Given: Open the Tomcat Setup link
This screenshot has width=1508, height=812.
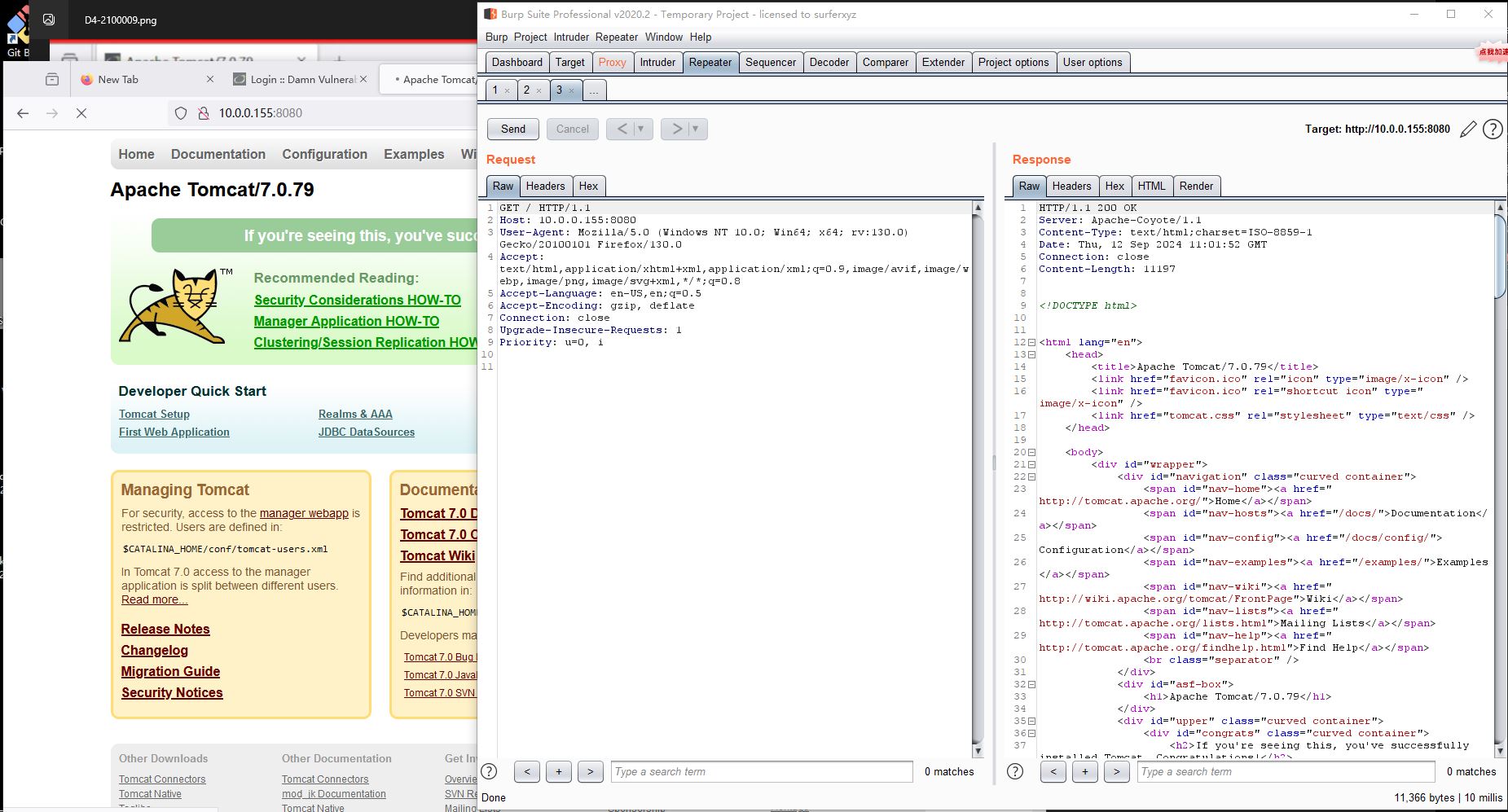Looking at the screenshot, I should 154,414.
